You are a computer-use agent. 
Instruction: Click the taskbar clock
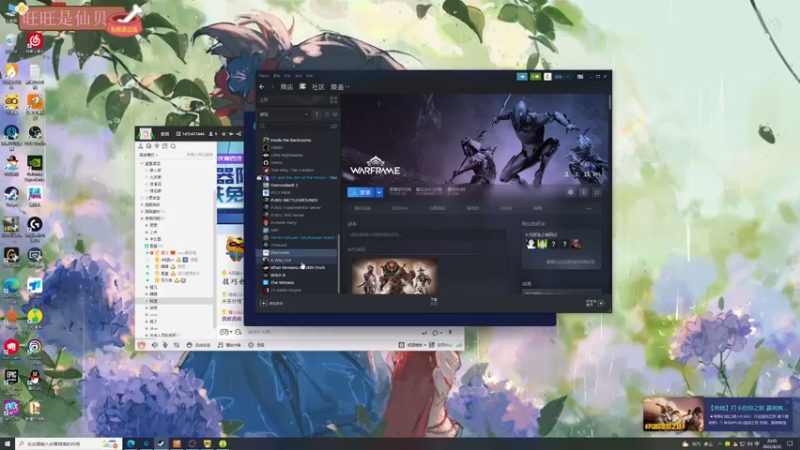[x=771, y=443]
